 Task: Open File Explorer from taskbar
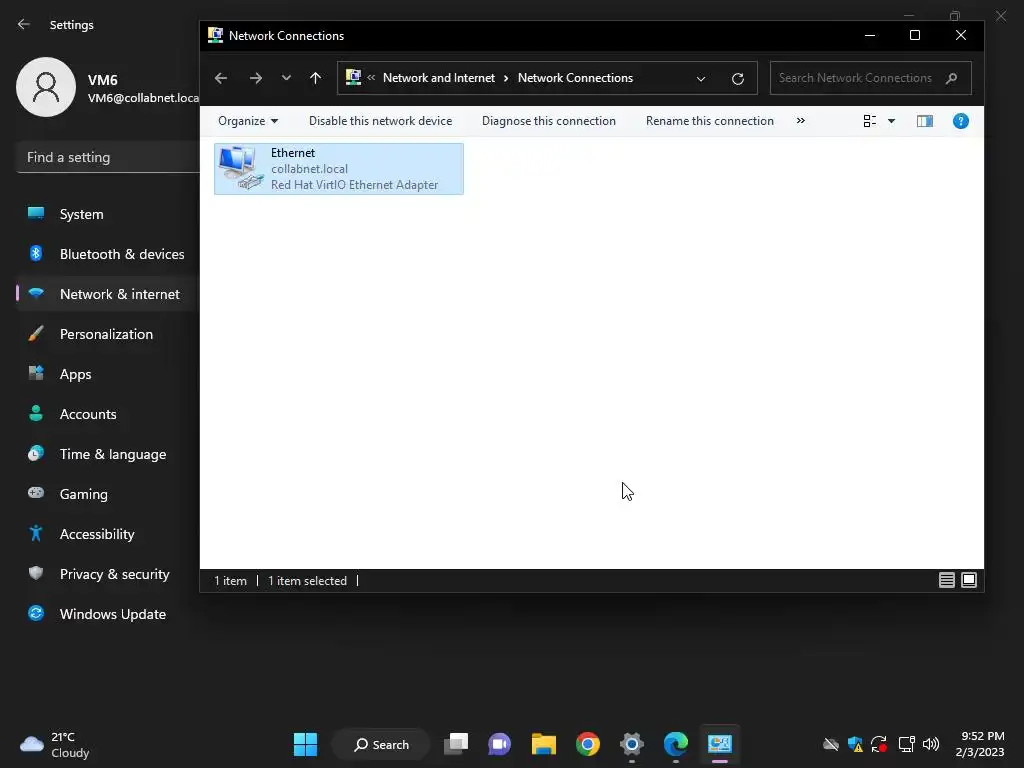[x=543, y=744]
